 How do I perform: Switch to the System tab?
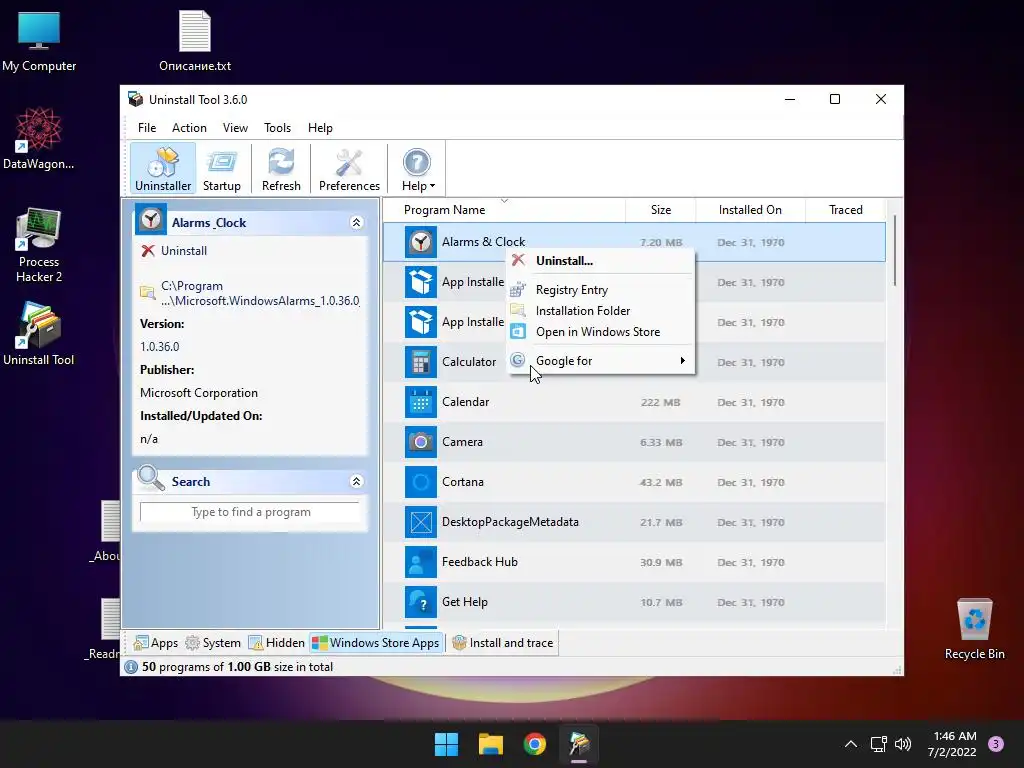click(213, 643)
